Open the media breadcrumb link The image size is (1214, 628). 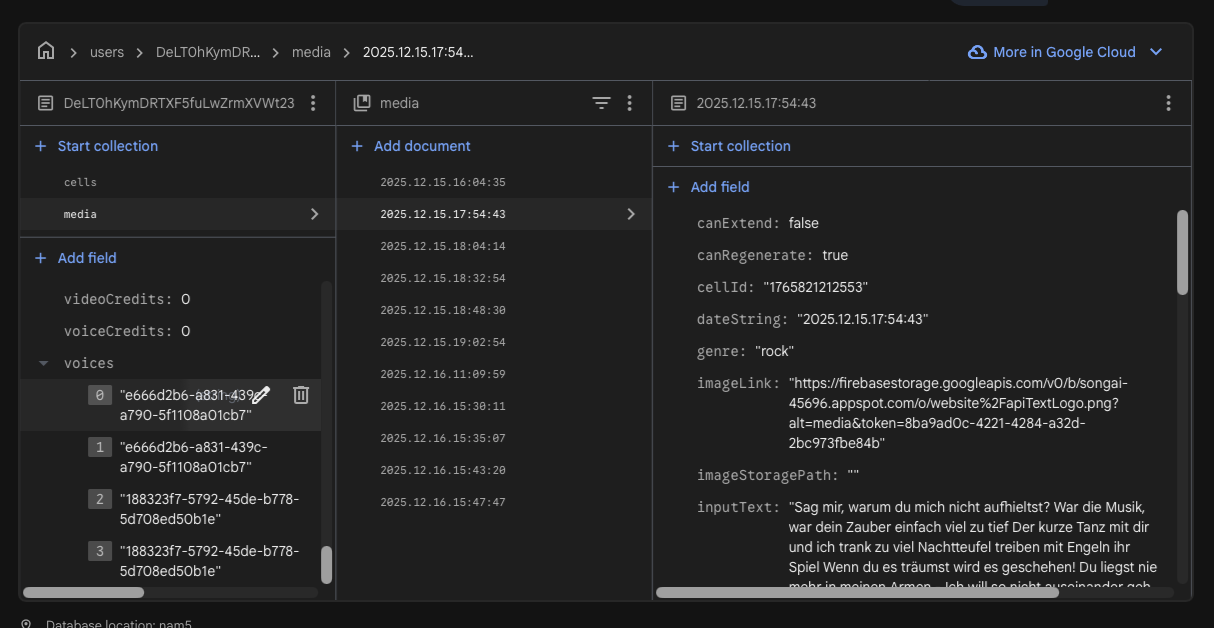click(311, 52)
